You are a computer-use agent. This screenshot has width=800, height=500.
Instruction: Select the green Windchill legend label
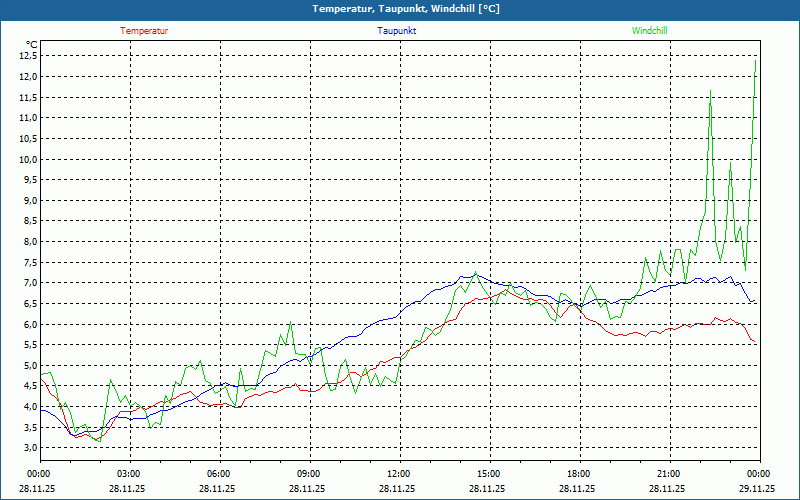point(649,31)
